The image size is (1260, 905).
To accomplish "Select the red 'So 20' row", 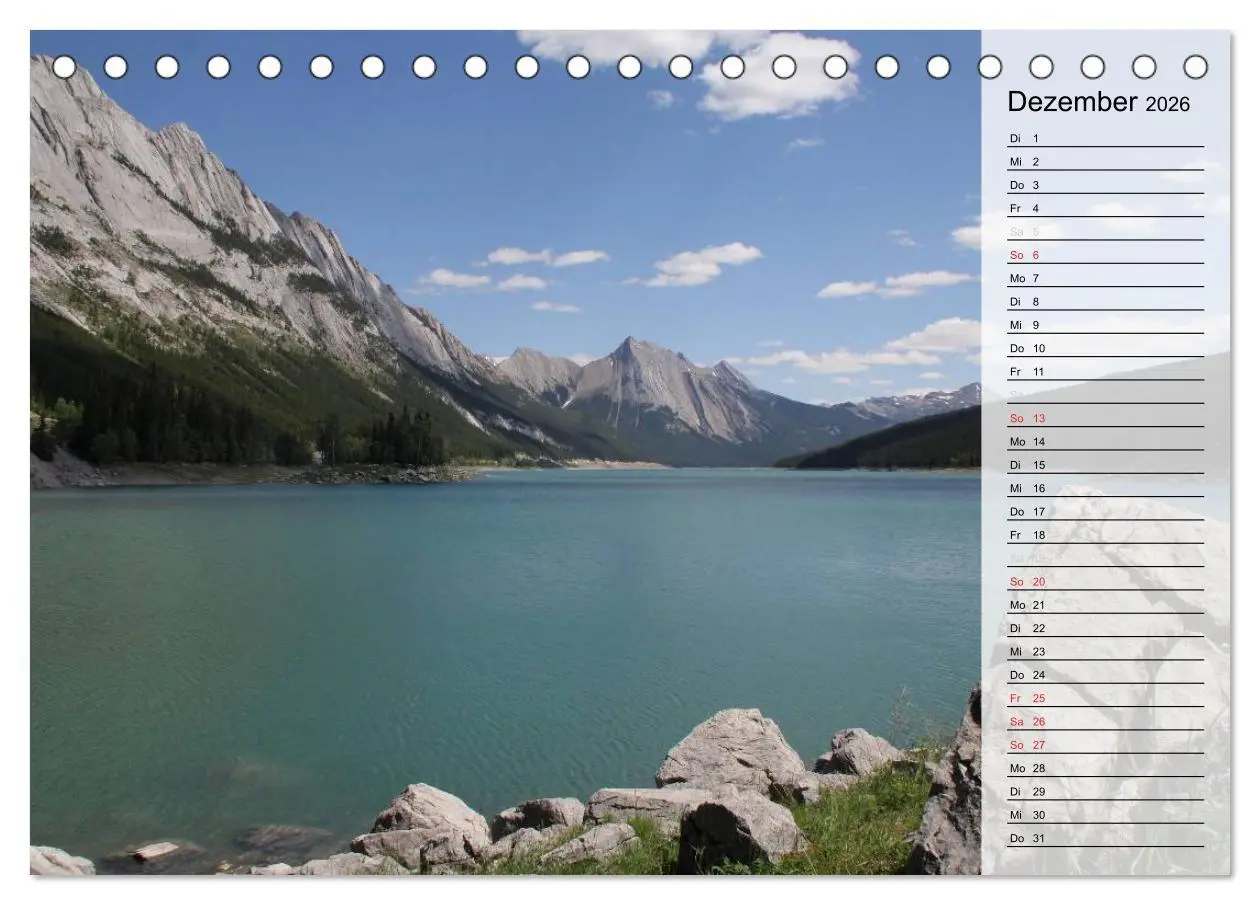I will (x=1105, y=581).
